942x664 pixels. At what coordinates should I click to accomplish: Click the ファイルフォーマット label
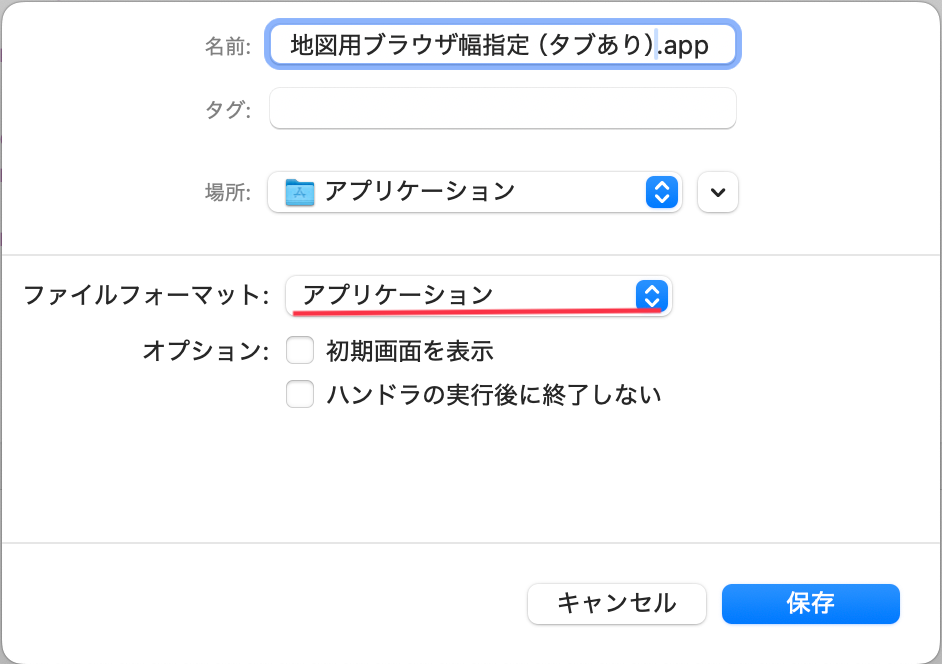tap(147, 295)
